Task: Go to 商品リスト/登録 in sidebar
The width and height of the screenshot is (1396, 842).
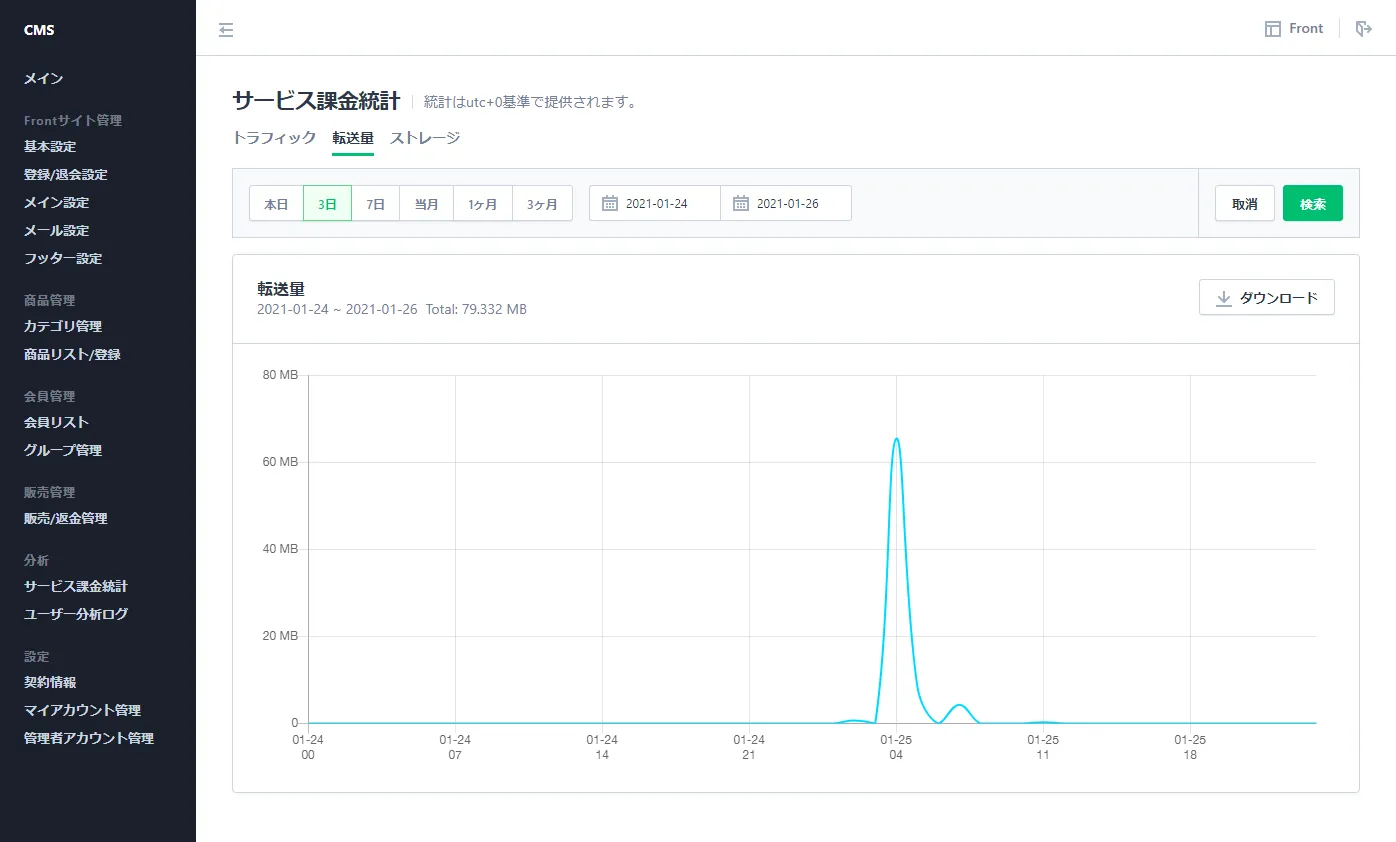Action: point(72,354)
